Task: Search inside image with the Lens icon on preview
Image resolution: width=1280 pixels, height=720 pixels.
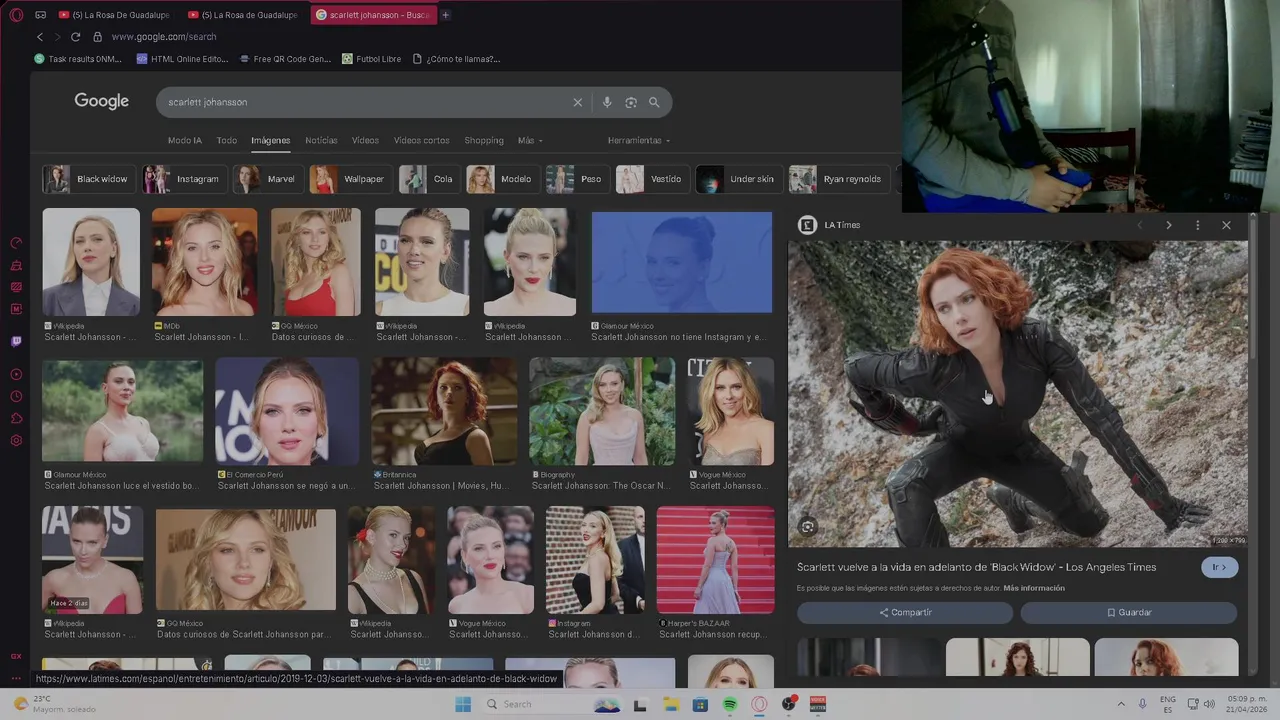Action: tap(808, 527)
